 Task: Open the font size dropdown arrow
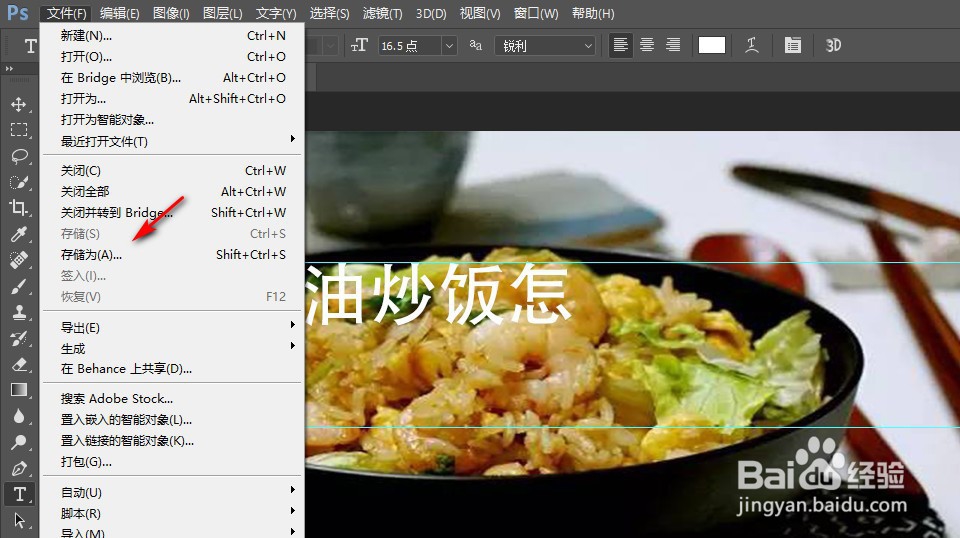449,46
